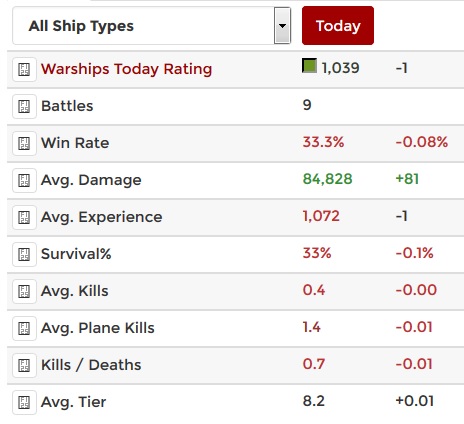464x424 pixels.
Task: Open chart icon beside Warships Today Rating
Action: click(x=24, y=70)
